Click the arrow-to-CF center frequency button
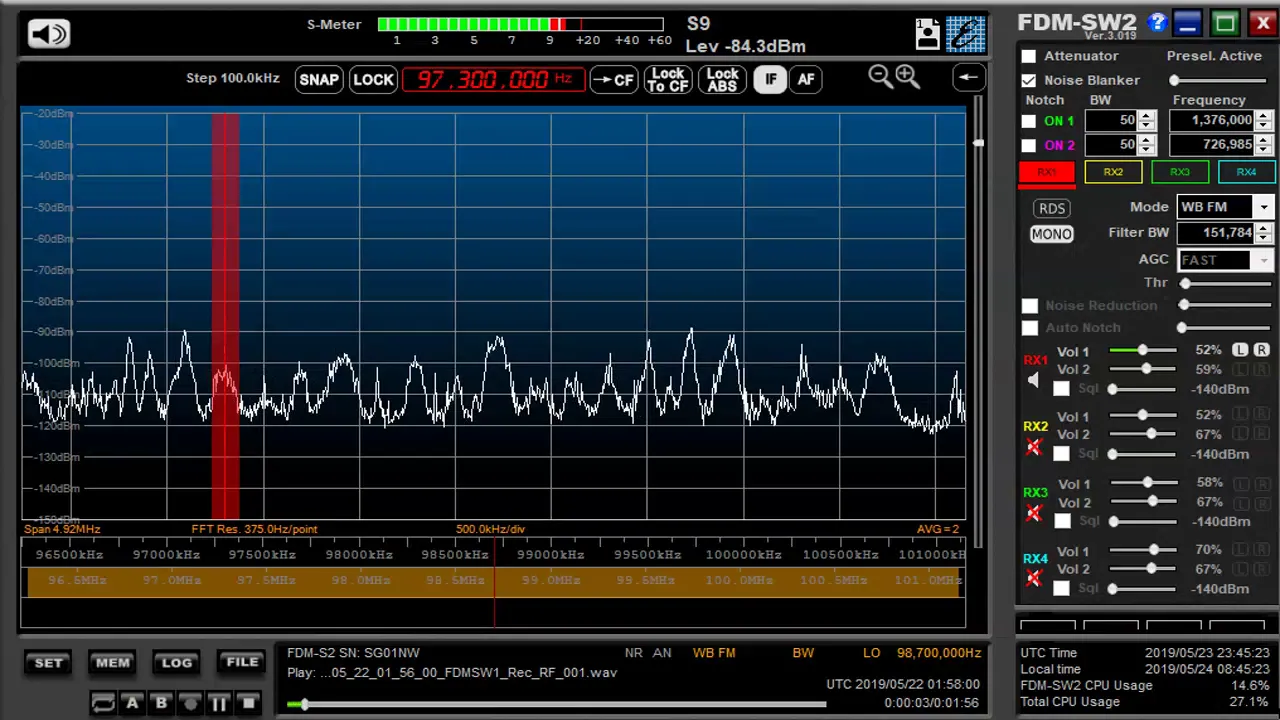The width and height of the screenshot is (1280, 720). [614, 80]
